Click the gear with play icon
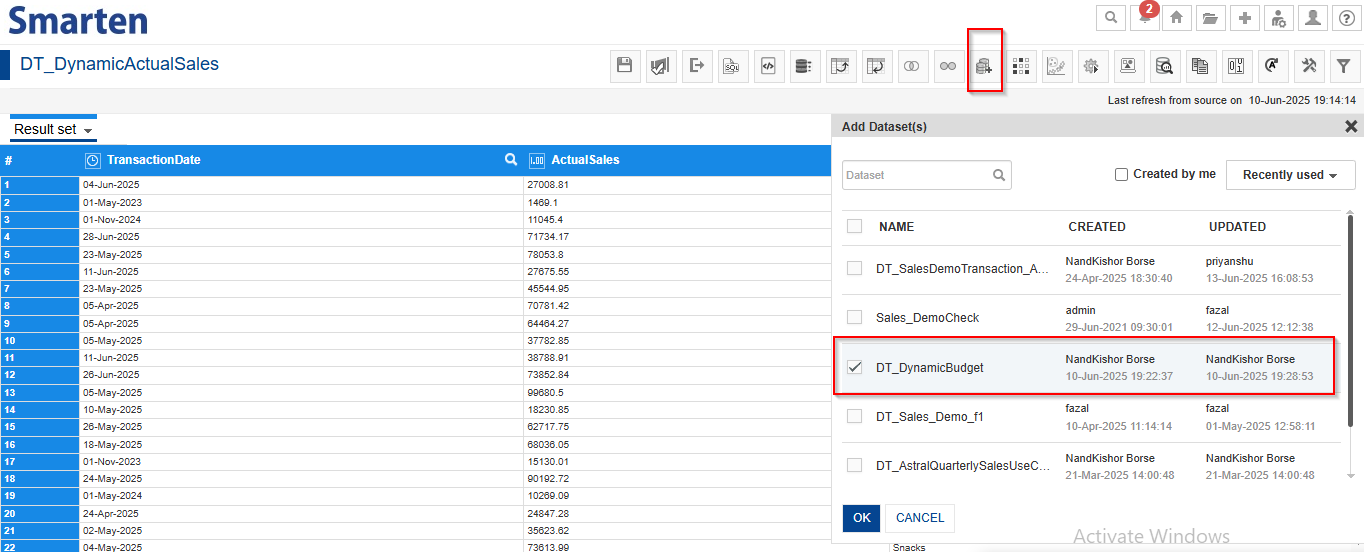The height and width of the screenshot is (552, 1364). coord(1092,66)
